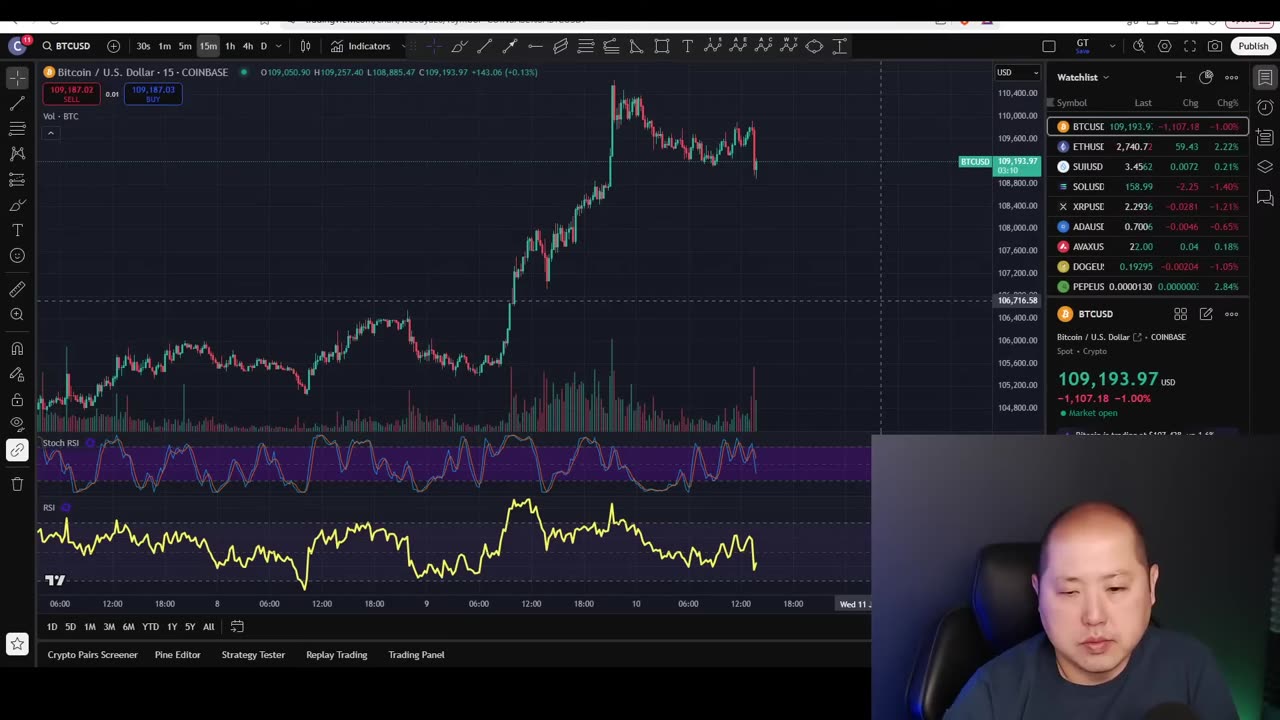
Task: Switch to the 5m timeframe
Action: [x=185, y=46]
